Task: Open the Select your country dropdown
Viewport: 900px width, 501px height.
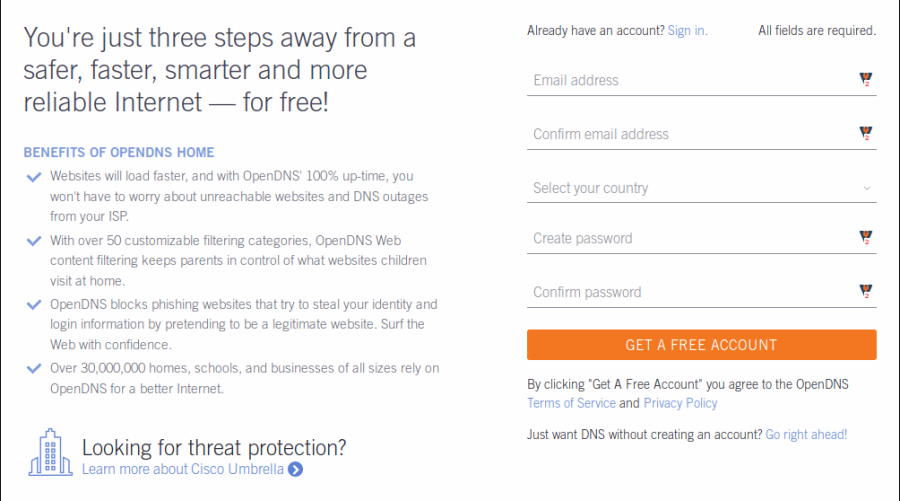Action: click(x=690, y=188)
